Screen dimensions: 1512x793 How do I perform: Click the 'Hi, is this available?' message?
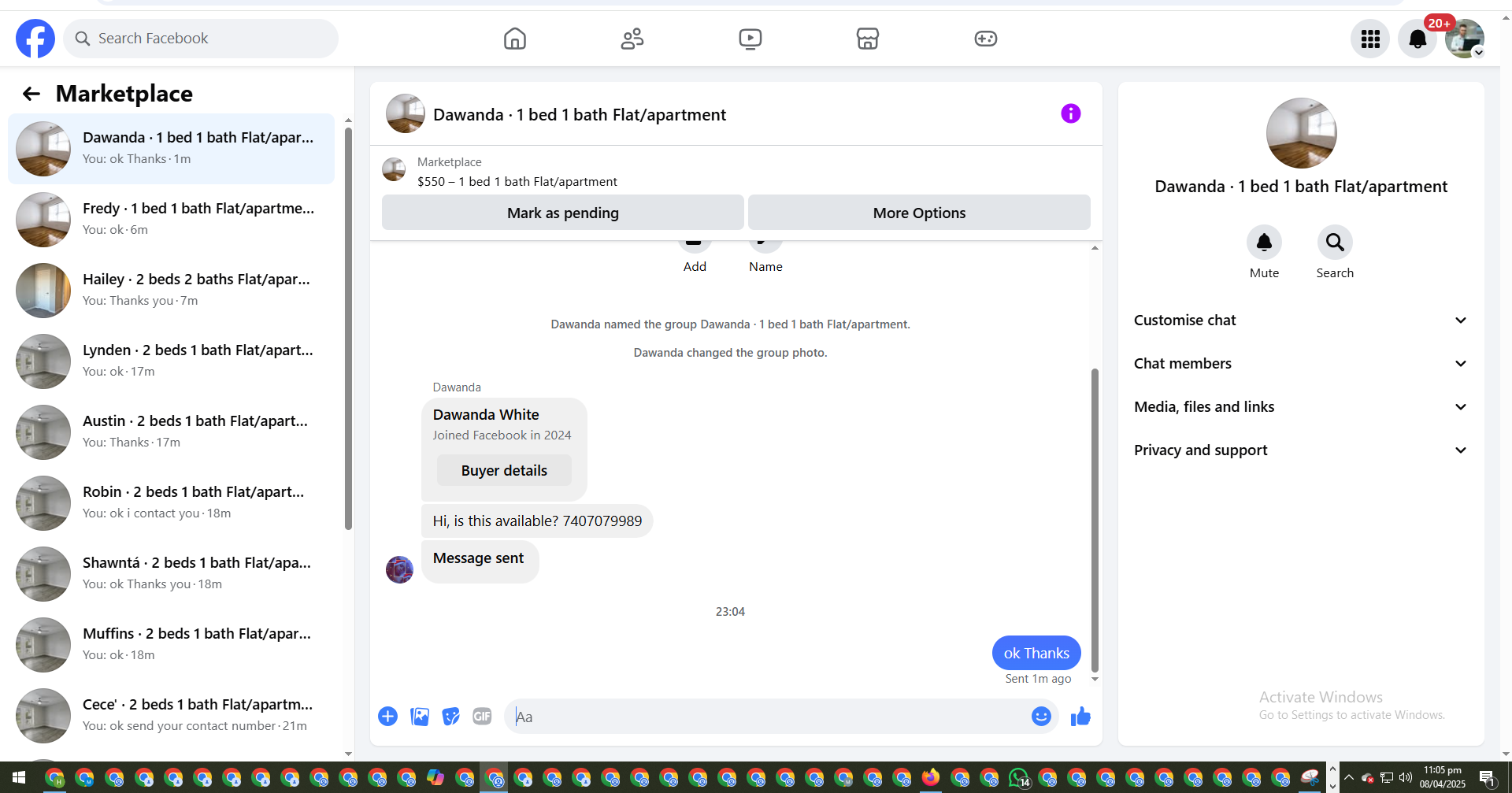[537, 521]
